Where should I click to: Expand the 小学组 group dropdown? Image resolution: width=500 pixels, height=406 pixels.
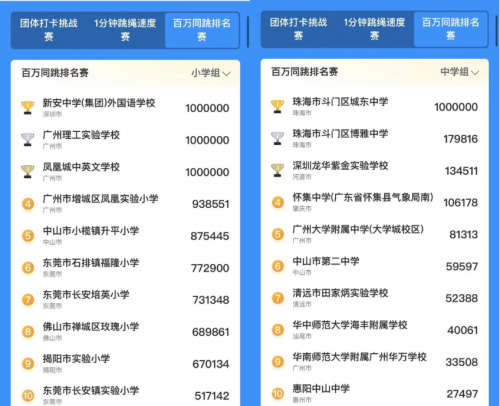(x=211, y=73)
